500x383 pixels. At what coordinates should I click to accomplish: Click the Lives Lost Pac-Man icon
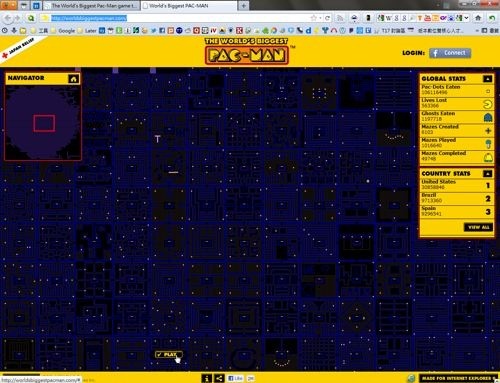pos(488,104)
